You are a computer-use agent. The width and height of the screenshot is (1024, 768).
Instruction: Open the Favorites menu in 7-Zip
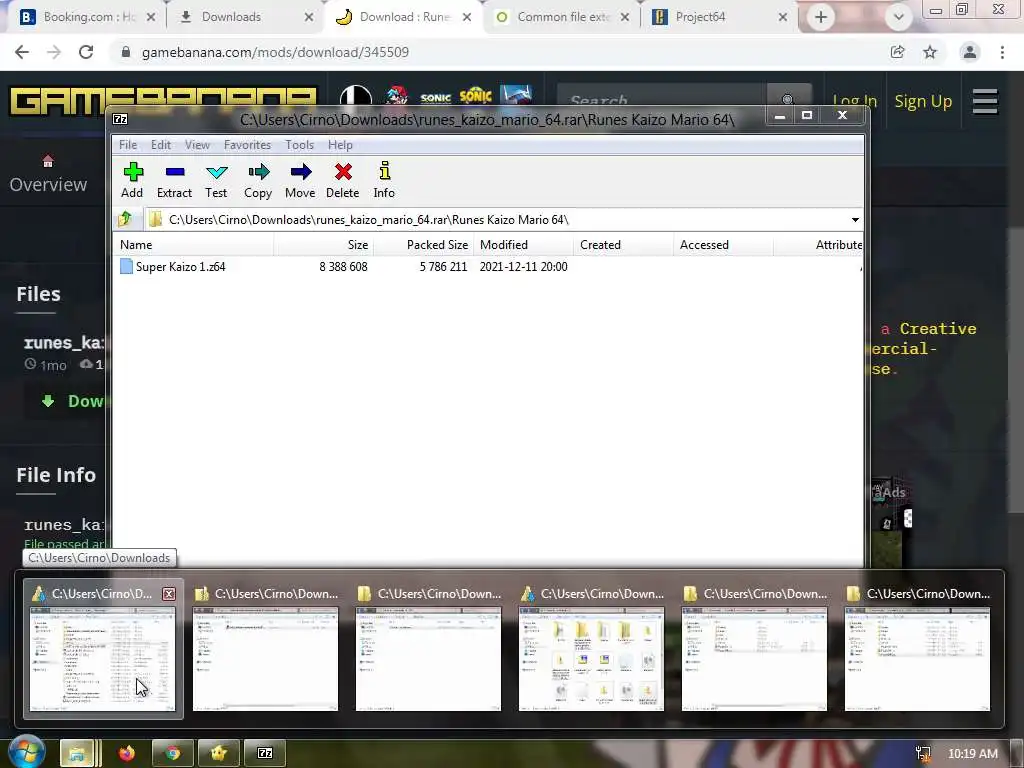click(x=247, y=145)
